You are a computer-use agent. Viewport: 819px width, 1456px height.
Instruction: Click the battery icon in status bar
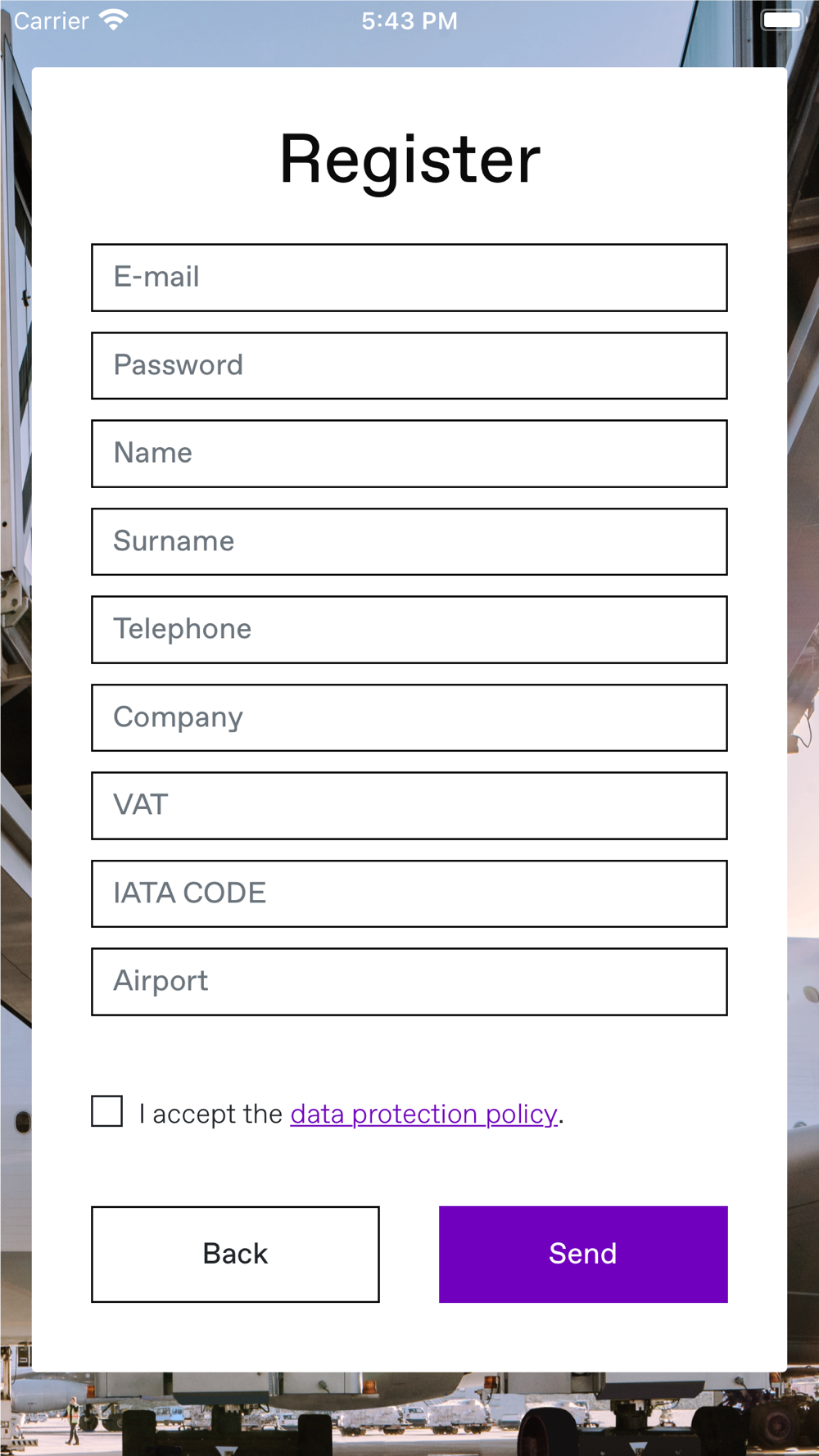(x=782, y=20)
